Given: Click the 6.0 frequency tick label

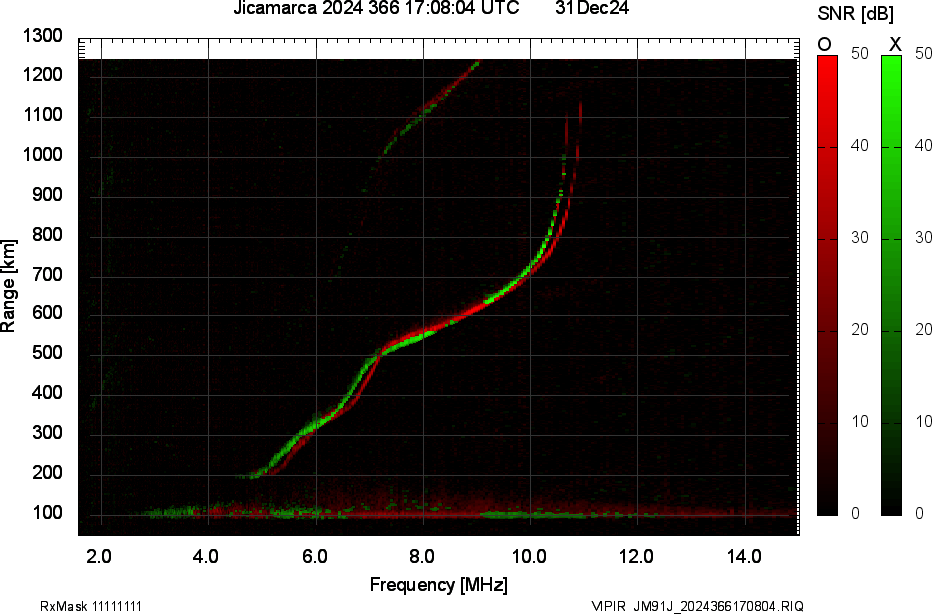Looking at the screenshot, I should (314, 556).
